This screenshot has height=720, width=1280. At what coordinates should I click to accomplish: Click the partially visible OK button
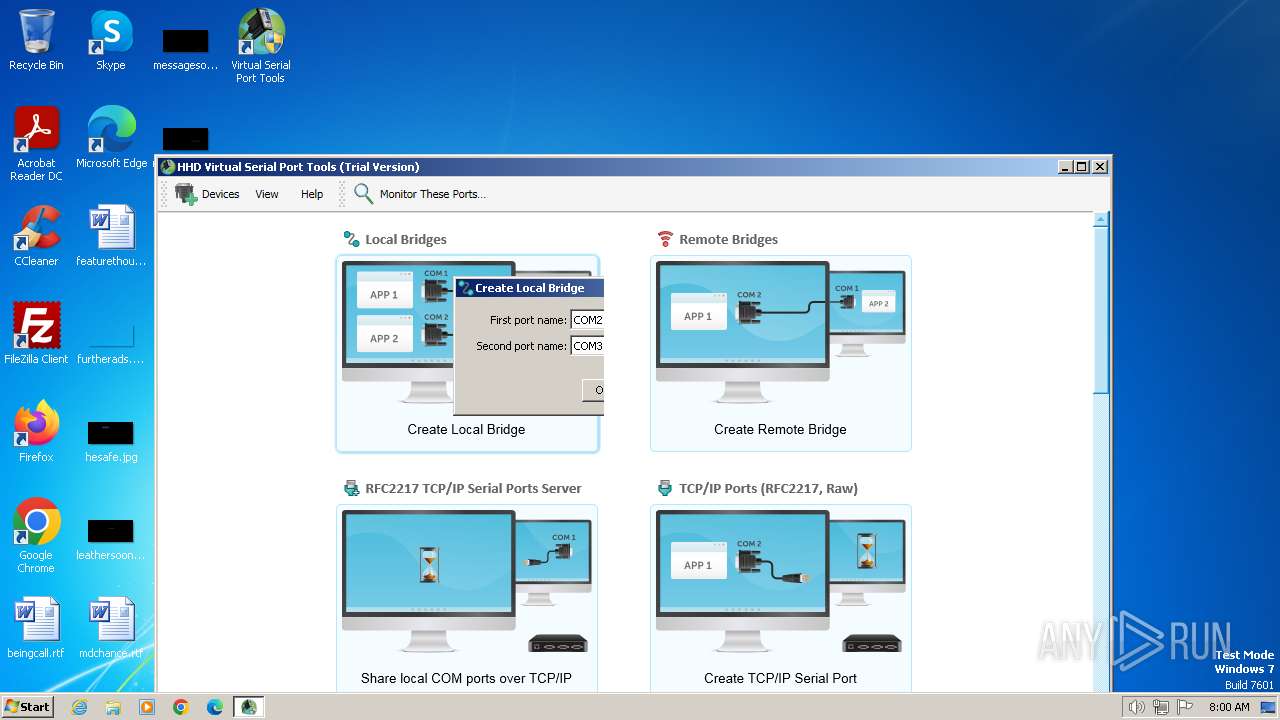[593, 390]
